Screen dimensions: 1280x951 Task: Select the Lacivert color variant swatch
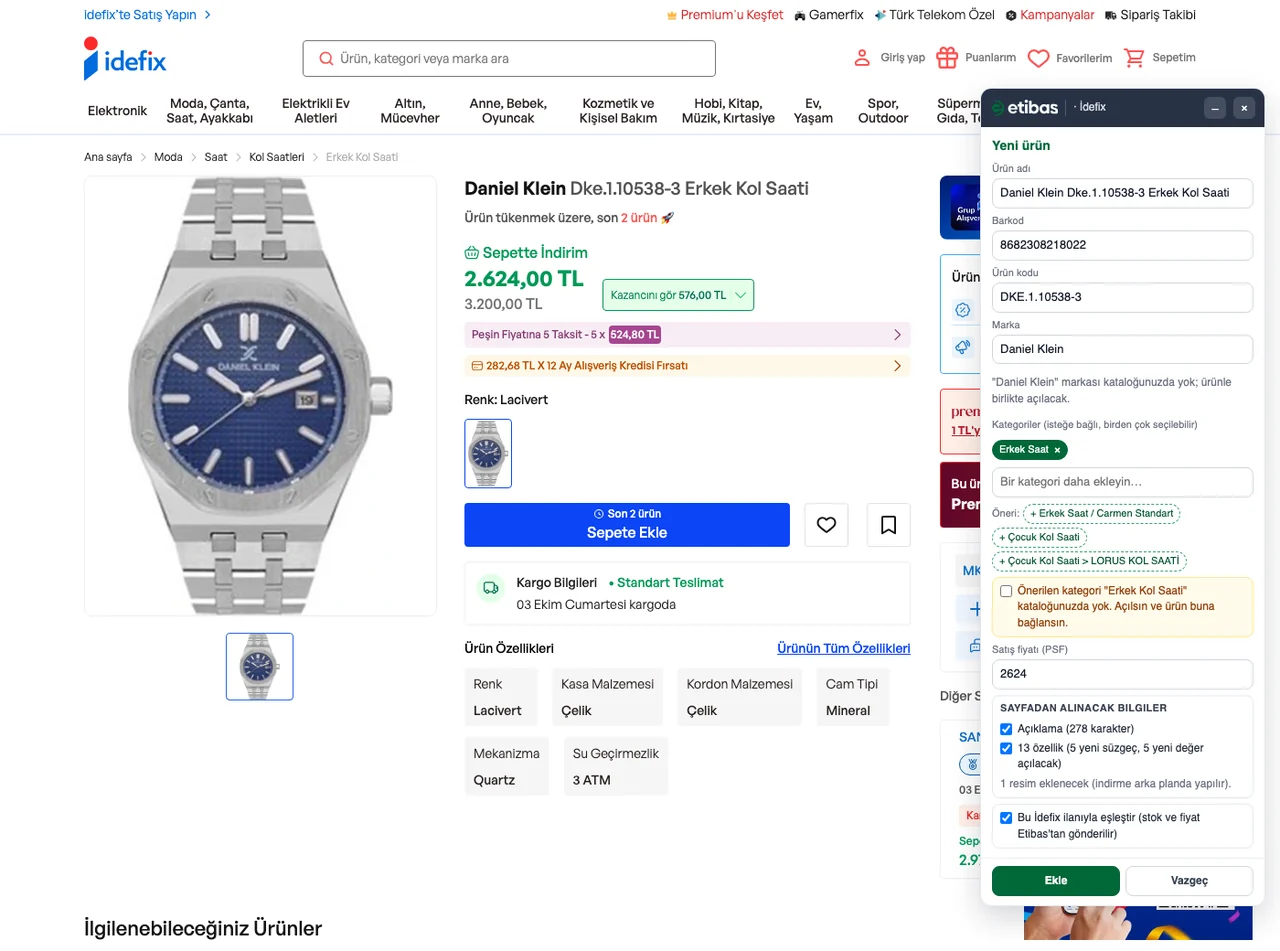(488, 453)
